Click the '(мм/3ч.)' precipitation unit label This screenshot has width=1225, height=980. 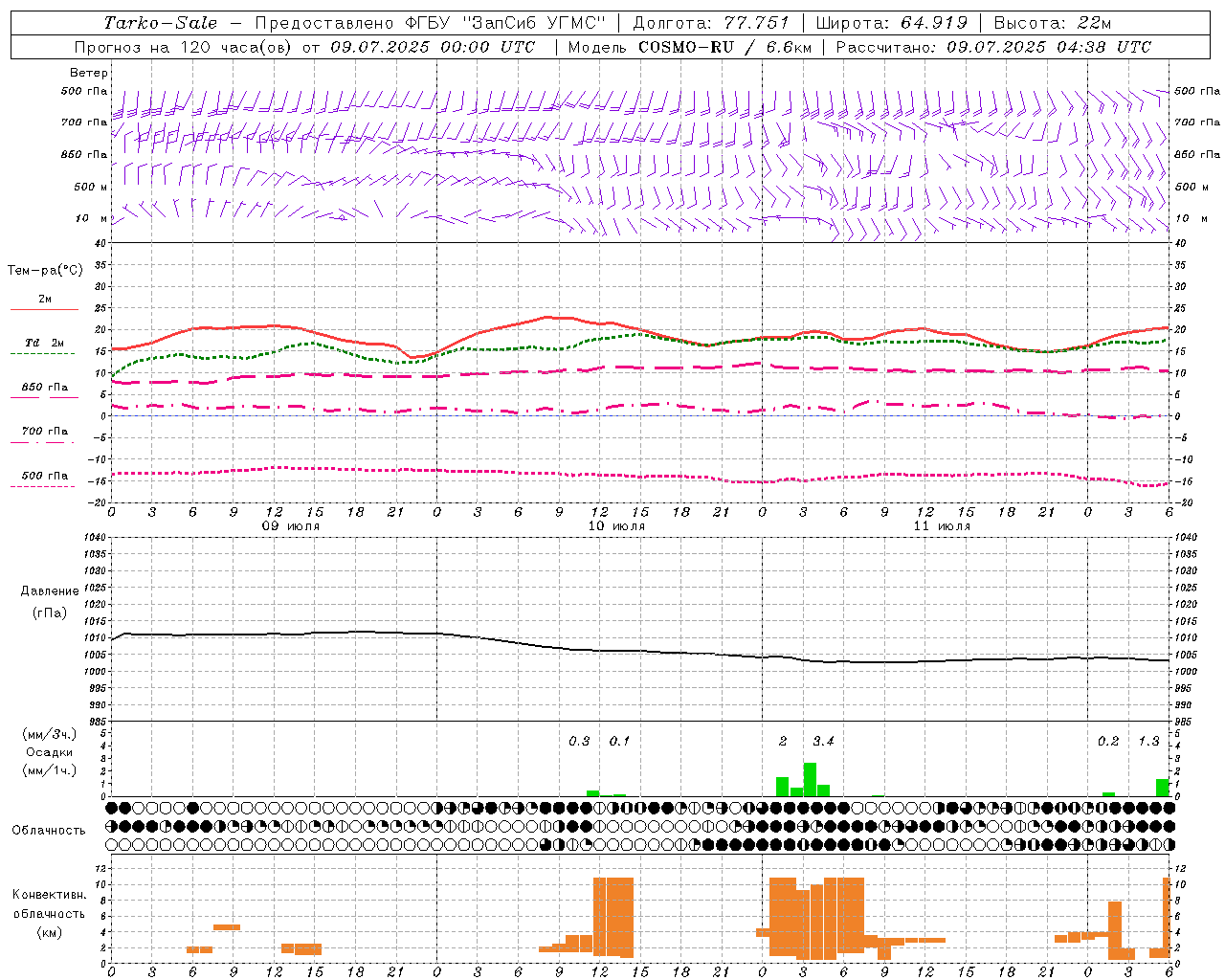(x=50, y=734)
